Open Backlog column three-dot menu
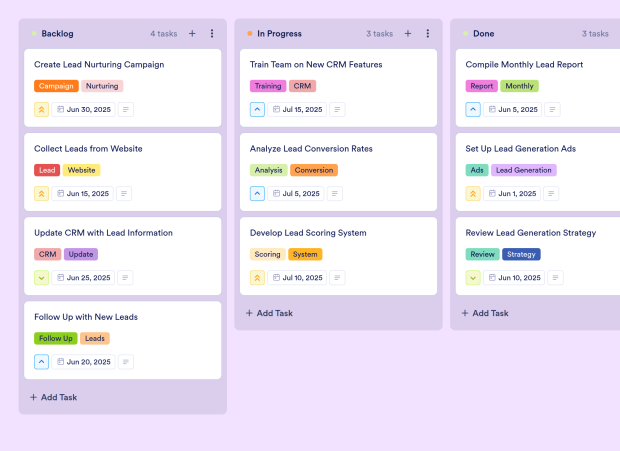The height and width of the screenshot is (451, 620). [212, 34]
